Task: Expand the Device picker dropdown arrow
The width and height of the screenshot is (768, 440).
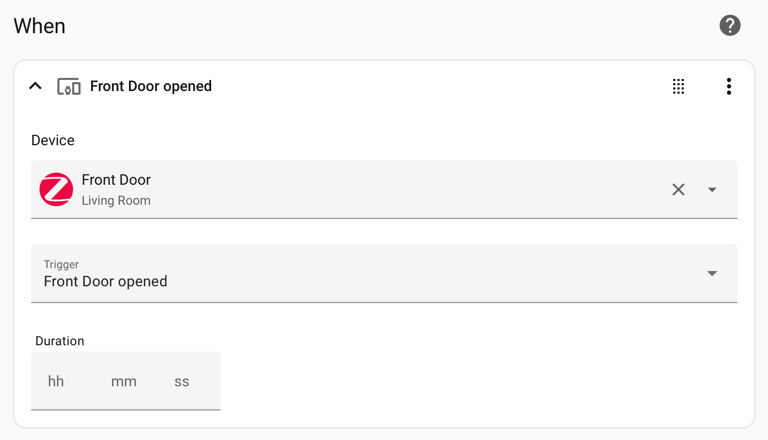Action: [x=712, y=189]
